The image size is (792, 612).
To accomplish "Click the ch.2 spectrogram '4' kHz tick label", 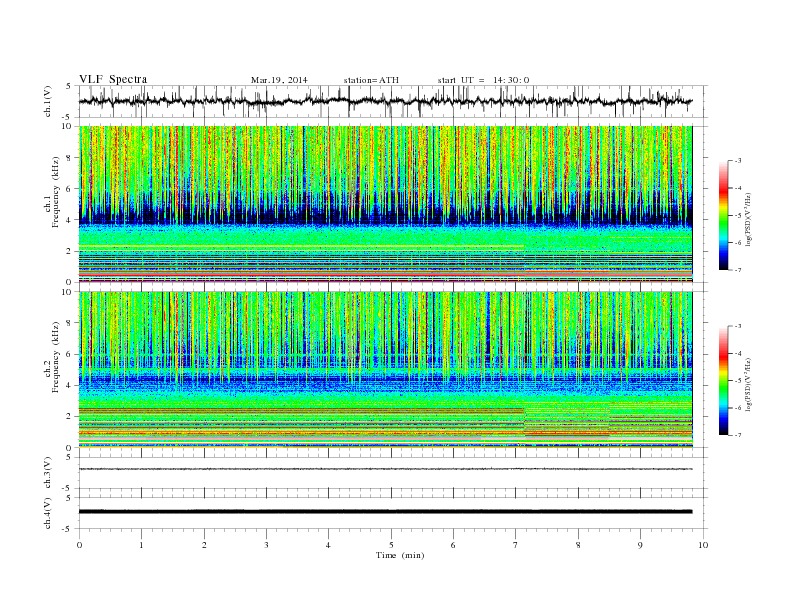I will pos(70,386).
